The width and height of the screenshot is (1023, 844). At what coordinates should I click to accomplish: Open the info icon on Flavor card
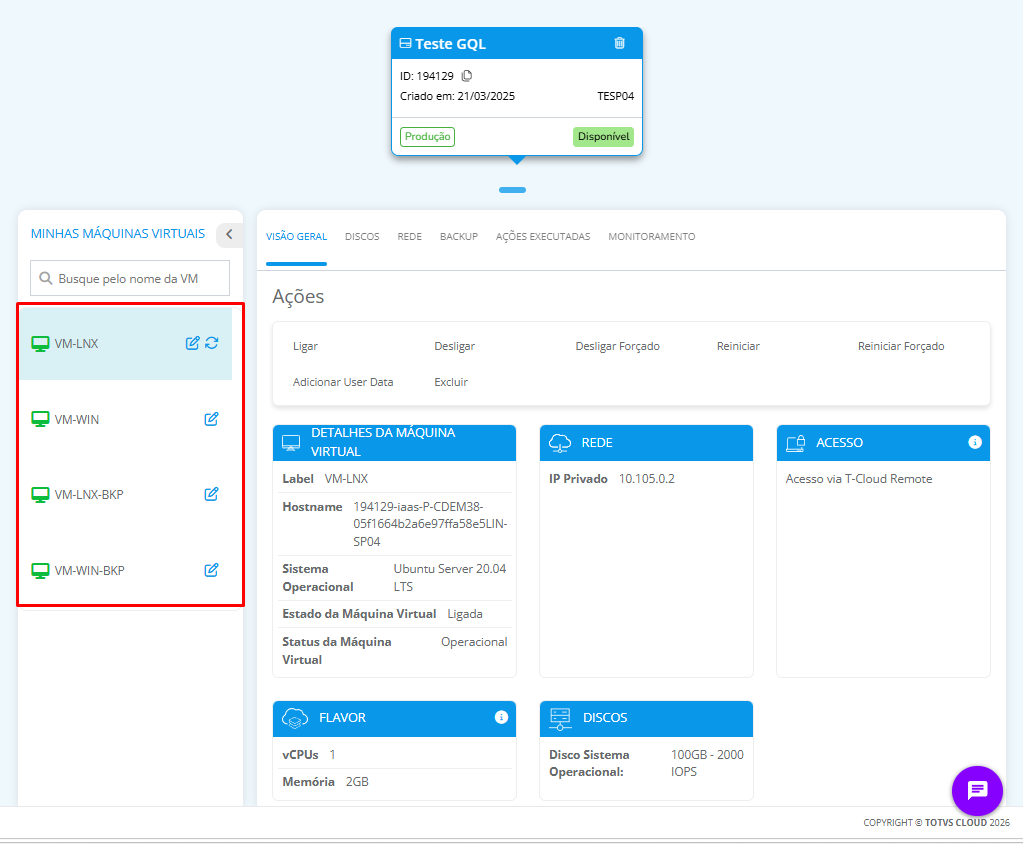click(501, 717)
